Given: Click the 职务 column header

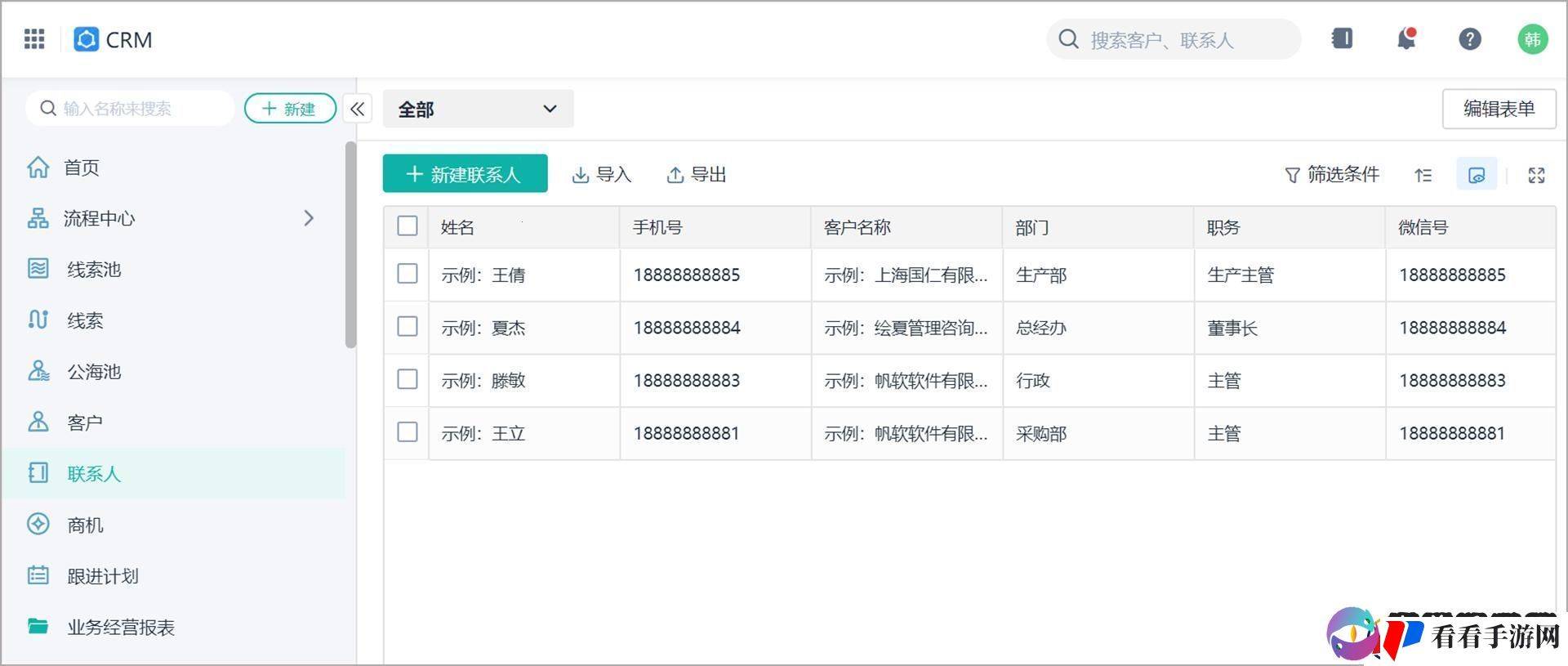Looking at the screenshot, I should (x=1290, y=227).
